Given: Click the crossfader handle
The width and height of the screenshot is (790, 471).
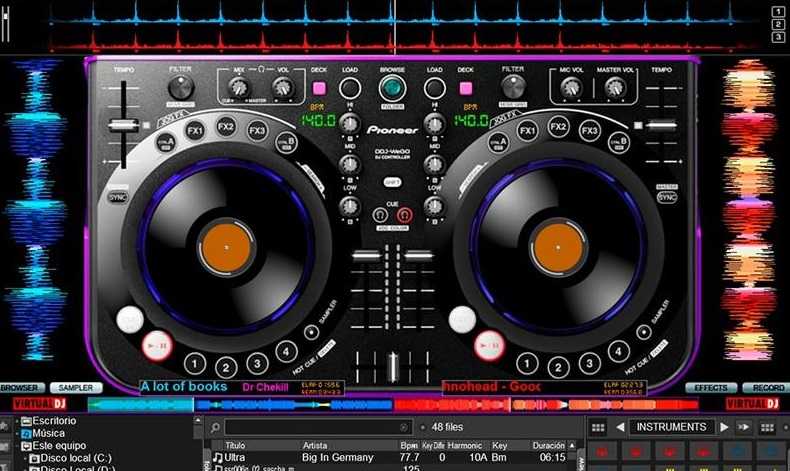Looking at the screenshot, I should [x=392, y=366].
